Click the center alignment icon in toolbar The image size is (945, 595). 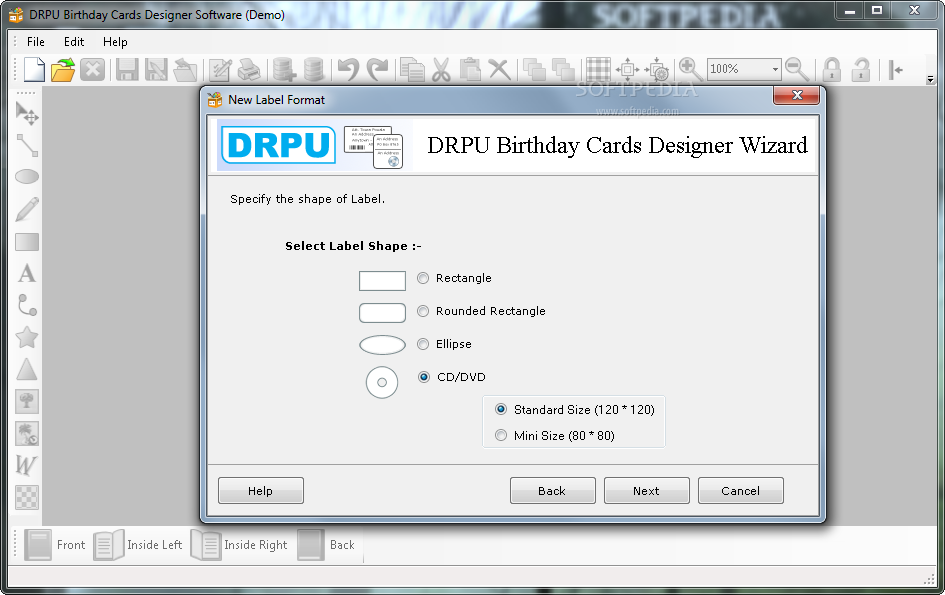click(627, 69)
